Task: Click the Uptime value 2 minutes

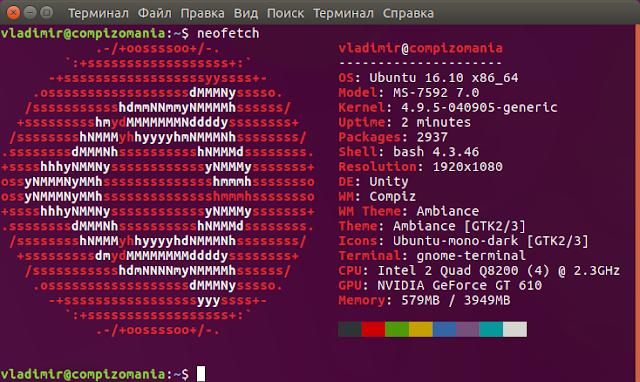Action: (436, 122)
